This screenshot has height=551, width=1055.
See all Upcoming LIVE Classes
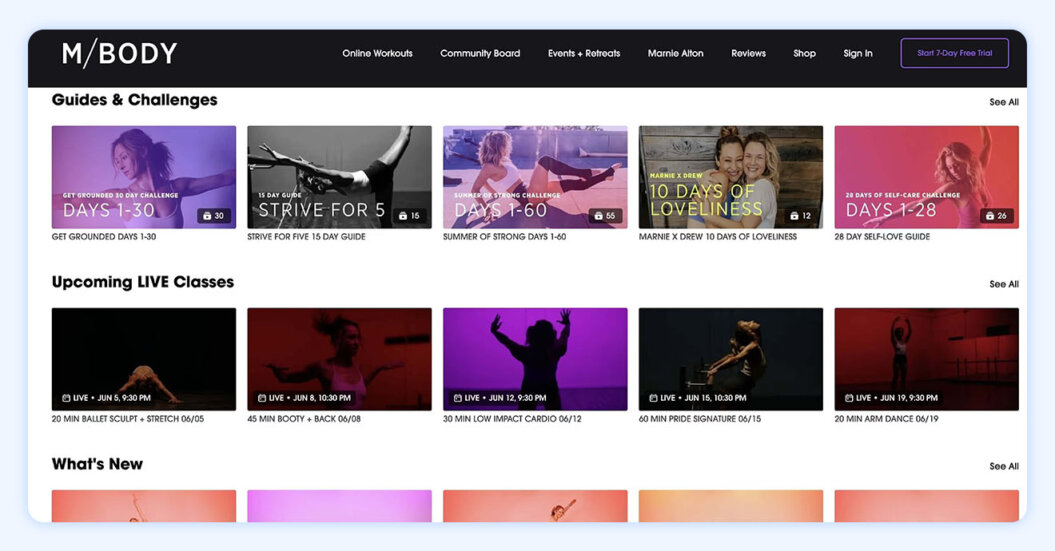[1004, 284]
